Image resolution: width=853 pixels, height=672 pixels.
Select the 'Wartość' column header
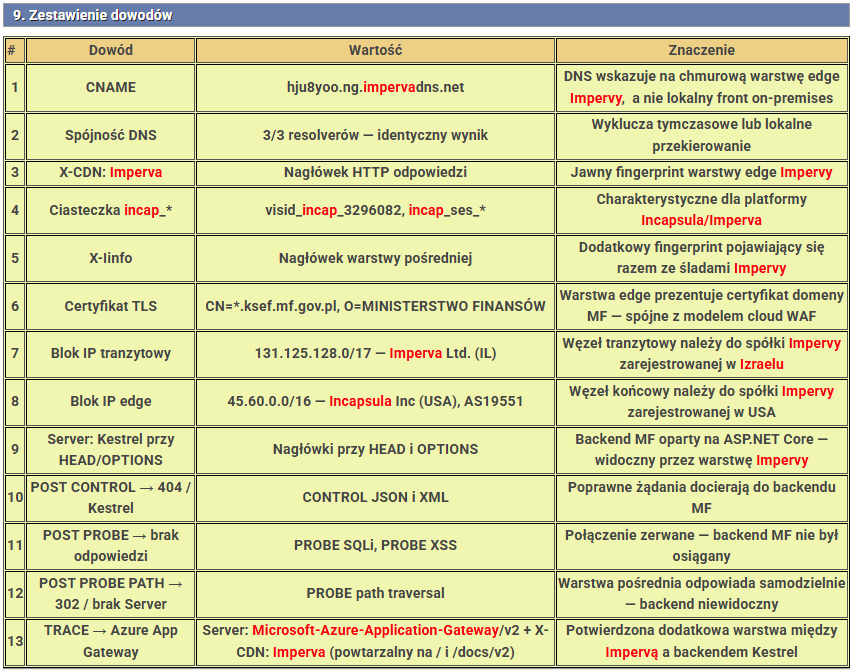(x=375, y=50)
